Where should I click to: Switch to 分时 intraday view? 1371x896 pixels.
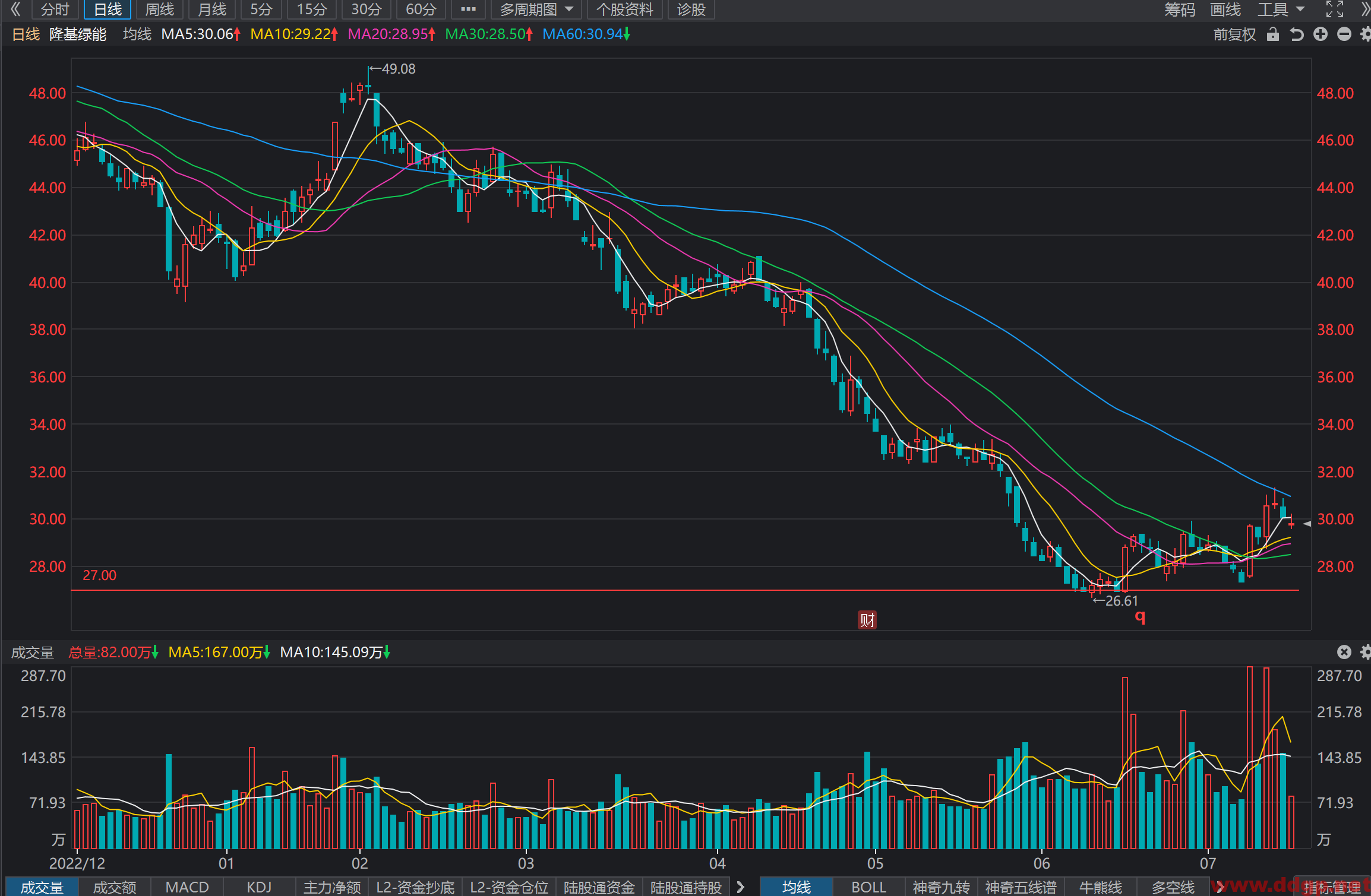tap(55, 10)
